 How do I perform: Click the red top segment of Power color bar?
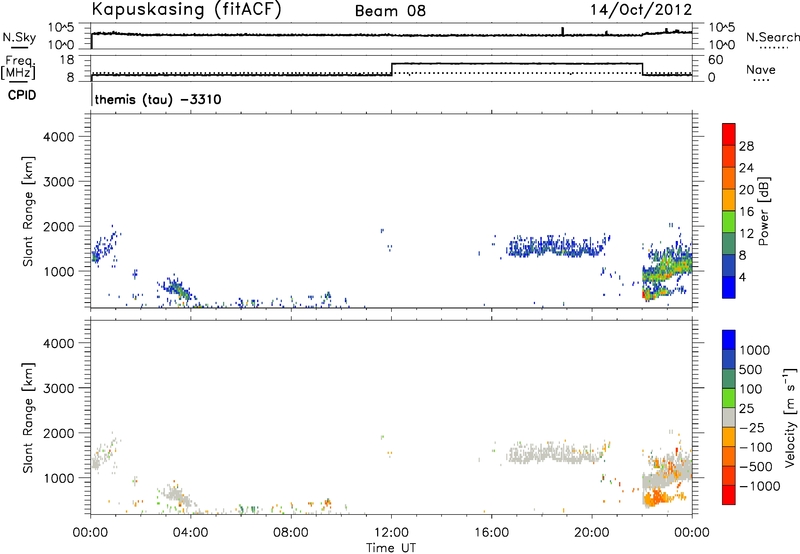click(x=729, y=134)
